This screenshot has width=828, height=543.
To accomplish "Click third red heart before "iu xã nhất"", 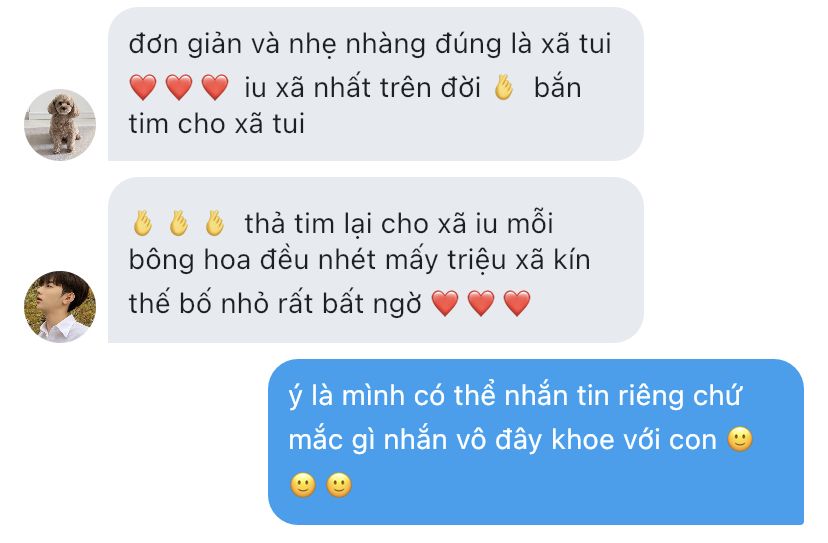I will 215,87.
